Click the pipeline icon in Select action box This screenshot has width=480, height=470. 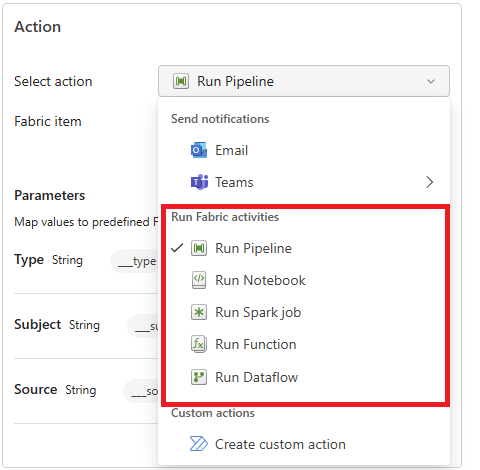(181, 81)
